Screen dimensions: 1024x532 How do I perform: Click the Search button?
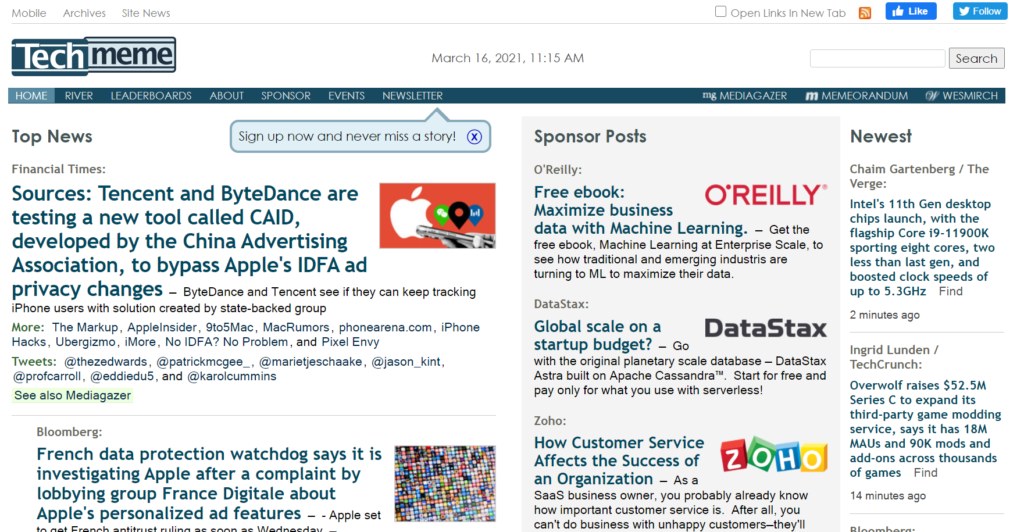click(976, 58)
